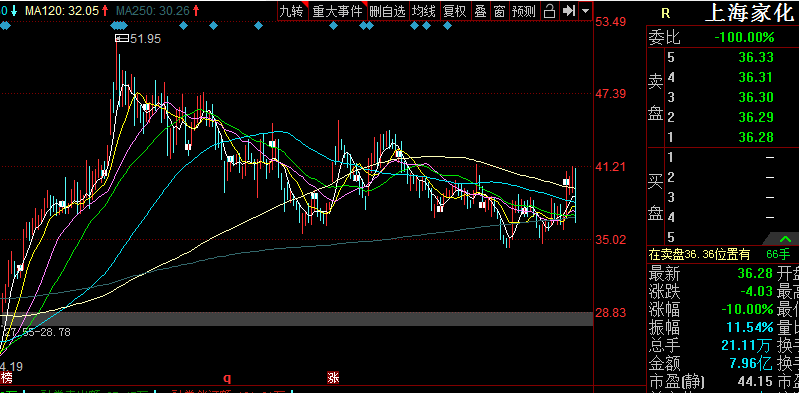This screenshot has width=799, height=393.
Task: Click the 51.95 high price marker icon
Action: tap(122, 38)
